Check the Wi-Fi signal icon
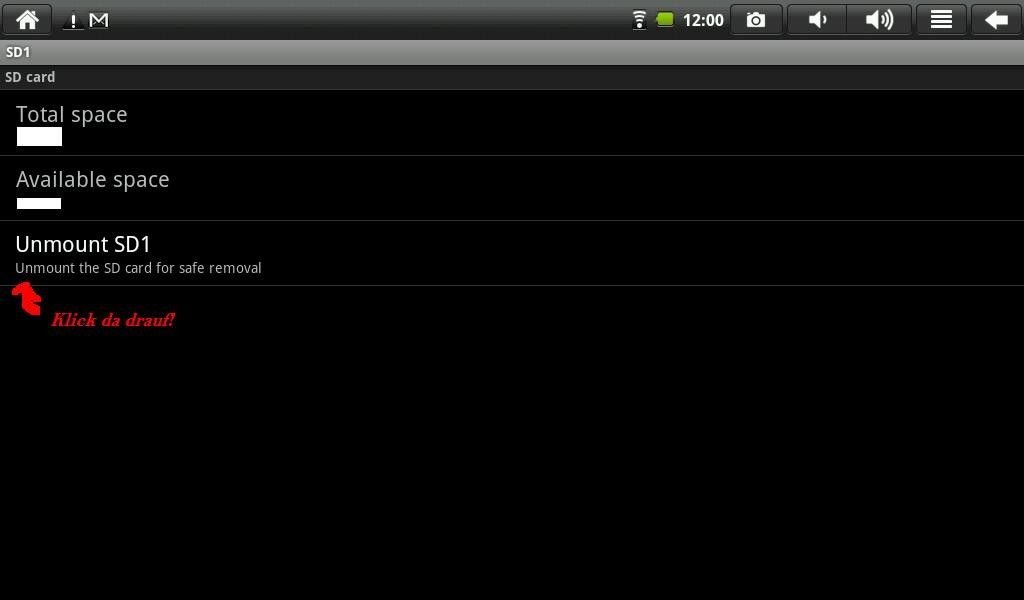Viewport: 1024px width, 600px height. pyautogui.click(x=639, y=20)
